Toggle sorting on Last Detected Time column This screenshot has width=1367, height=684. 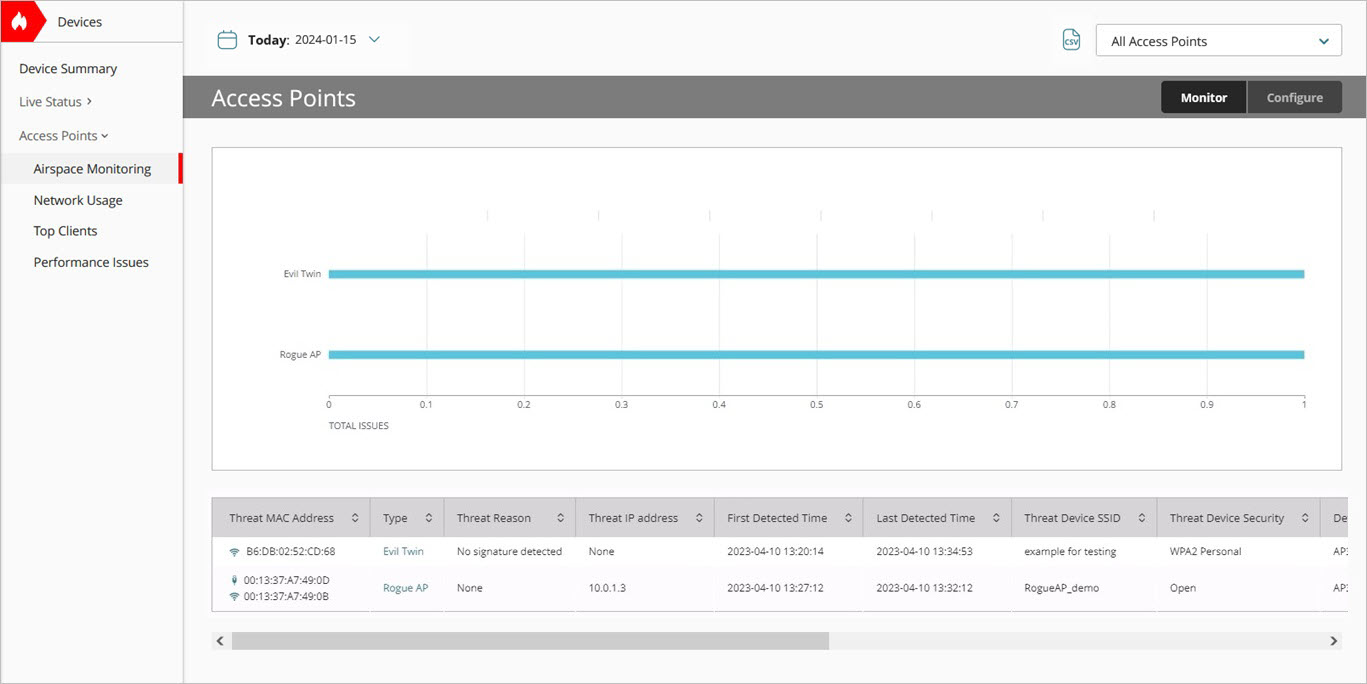[x=994, y=517]
